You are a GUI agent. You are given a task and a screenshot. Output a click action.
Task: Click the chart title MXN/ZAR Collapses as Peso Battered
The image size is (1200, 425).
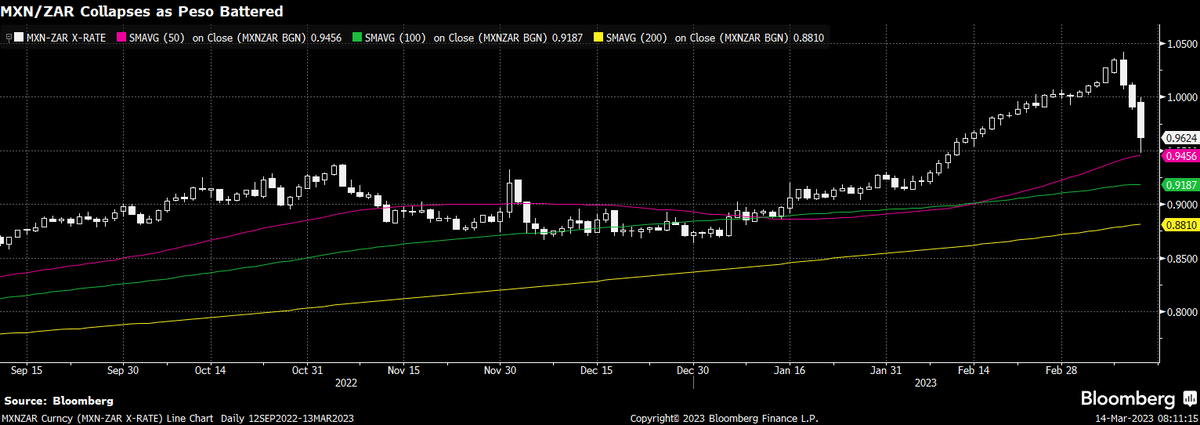[141, 12]
